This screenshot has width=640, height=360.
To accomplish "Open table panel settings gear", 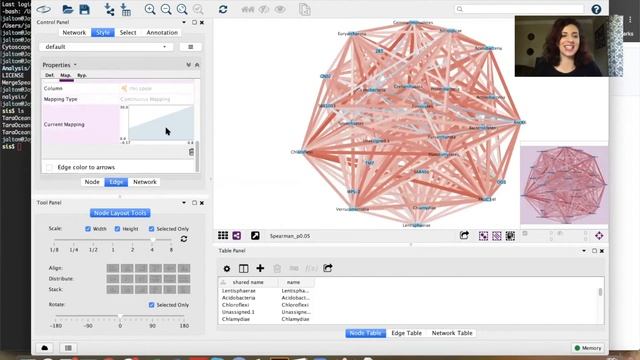I will click(x=227, y=268).
